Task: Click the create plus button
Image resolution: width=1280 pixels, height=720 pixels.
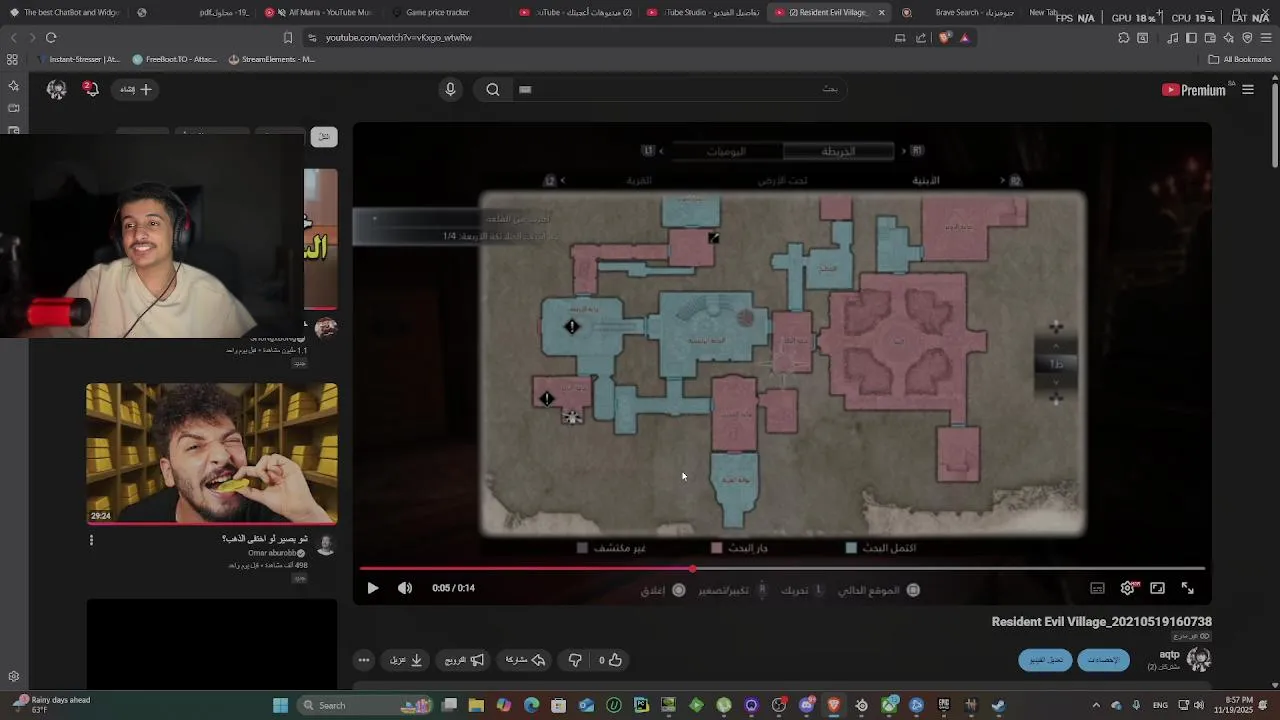Action: (137, 89)
